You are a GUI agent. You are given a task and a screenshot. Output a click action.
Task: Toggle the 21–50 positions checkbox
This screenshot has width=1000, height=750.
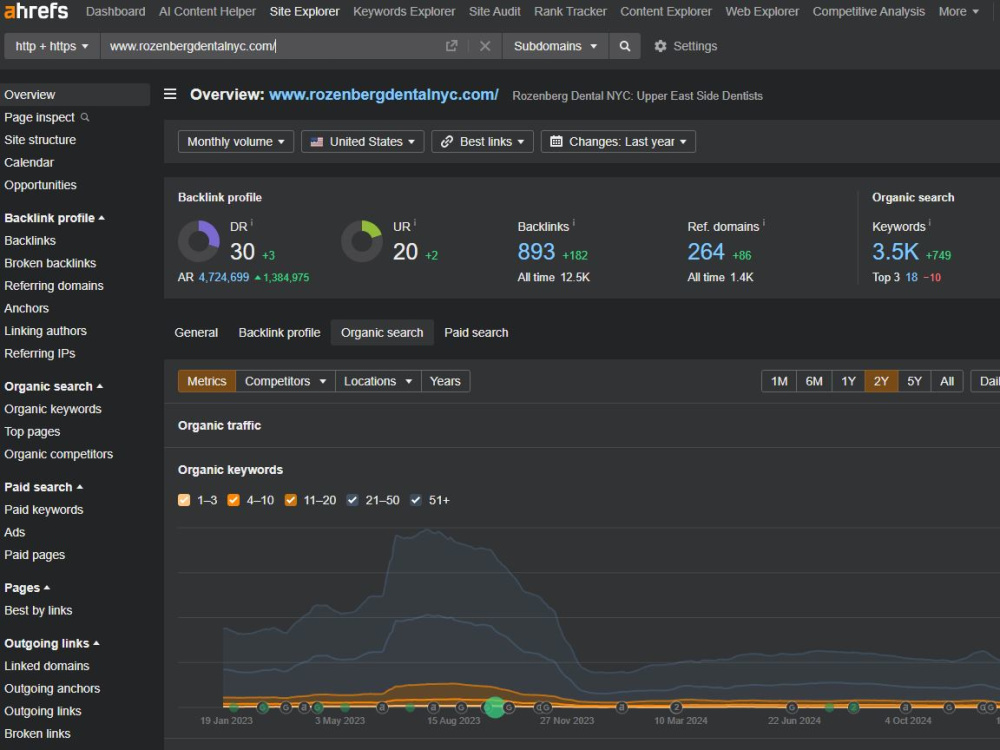352,500
